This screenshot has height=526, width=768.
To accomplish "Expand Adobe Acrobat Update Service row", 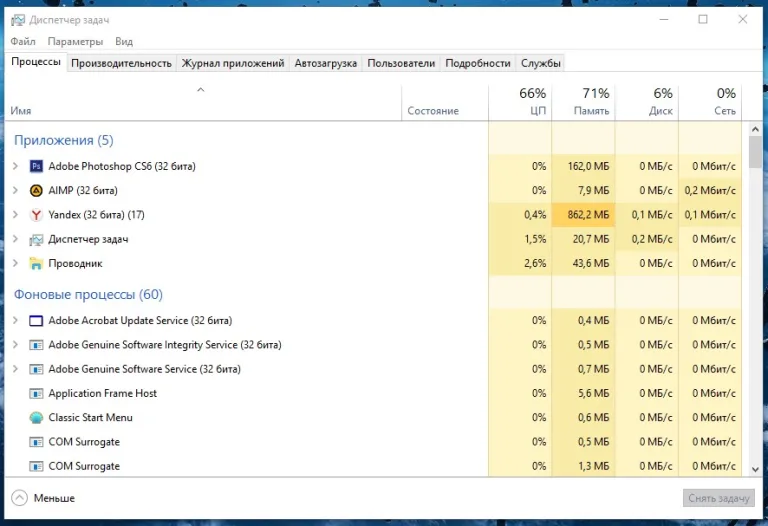I will 15,320.
